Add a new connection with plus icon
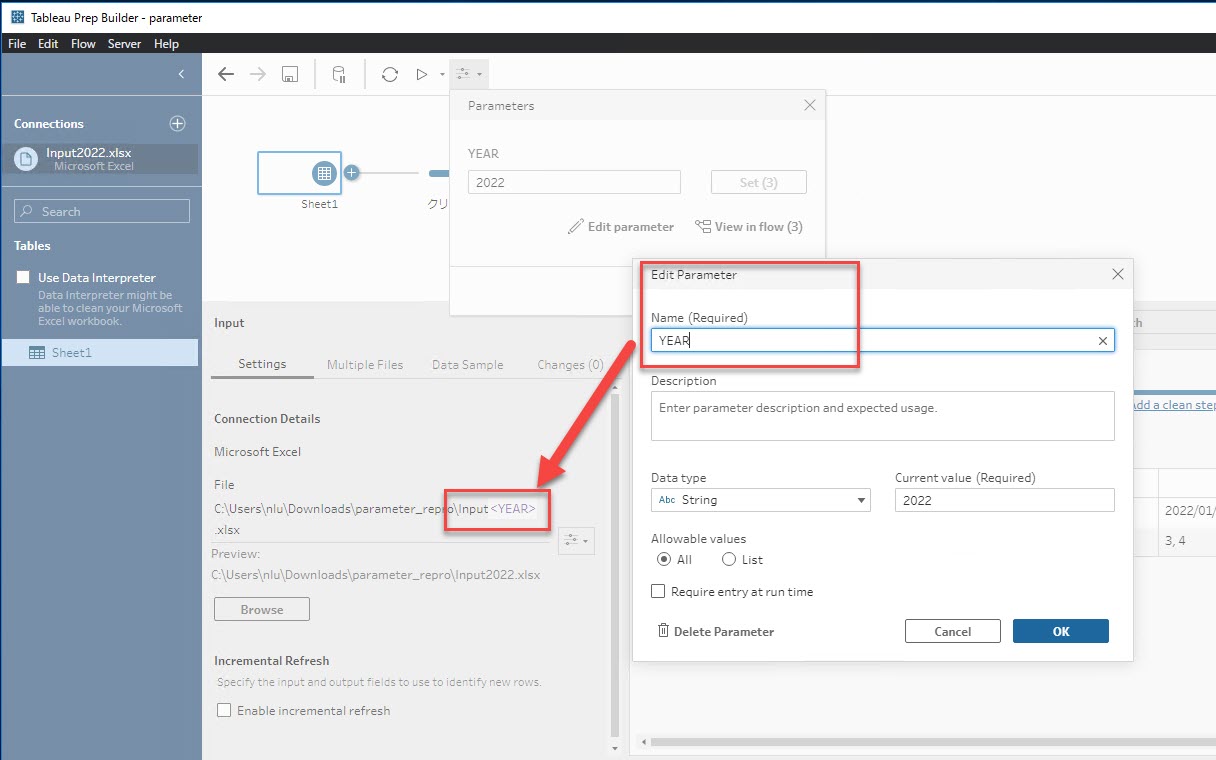The height and width of the screenshot is (760, 1216). pyautogui.click(x=177, y=124)
